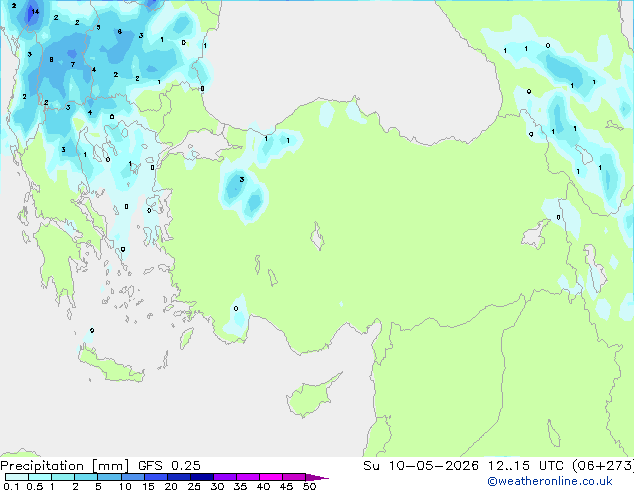Image resolution: width=634 pixels, height=490 pixels.
Task: Click the legend swatch between 5 and 10
Action: point(109,477)
